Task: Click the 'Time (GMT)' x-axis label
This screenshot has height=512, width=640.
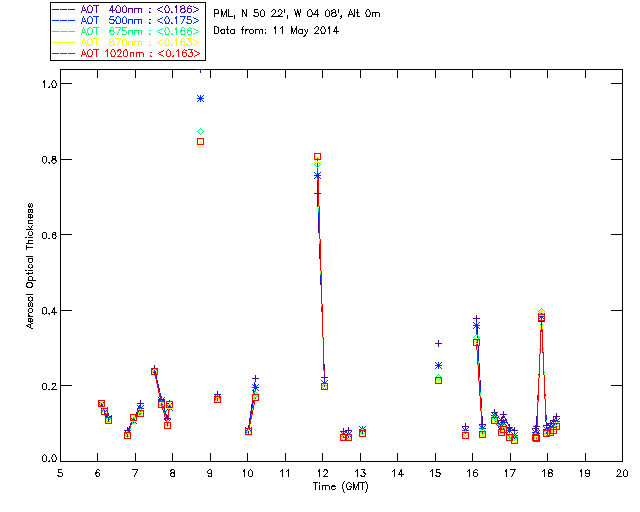Action: click(341, 486)
